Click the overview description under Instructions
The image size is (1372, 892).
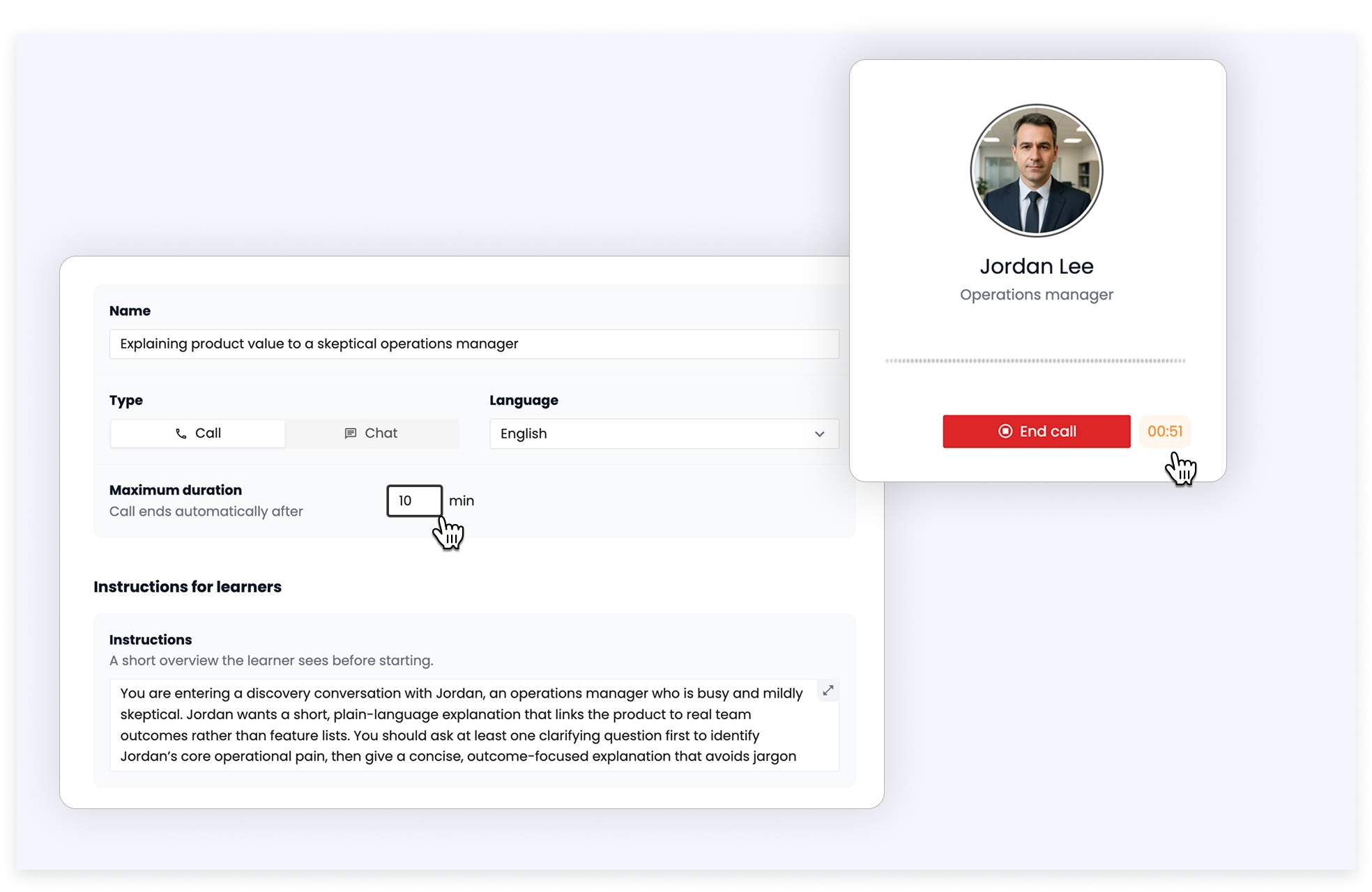tap(271, 661)
